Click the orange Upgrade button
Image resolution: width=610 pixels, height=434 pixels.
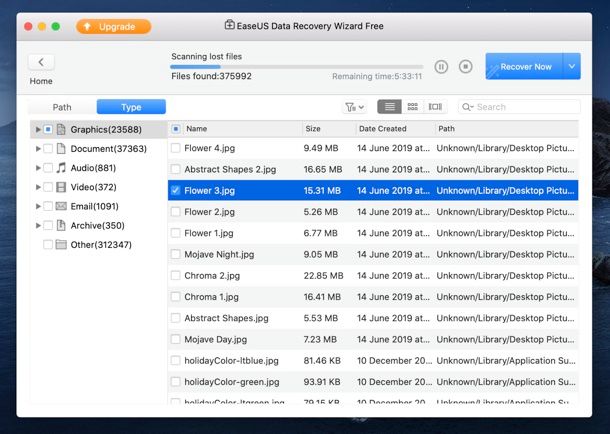114,26
